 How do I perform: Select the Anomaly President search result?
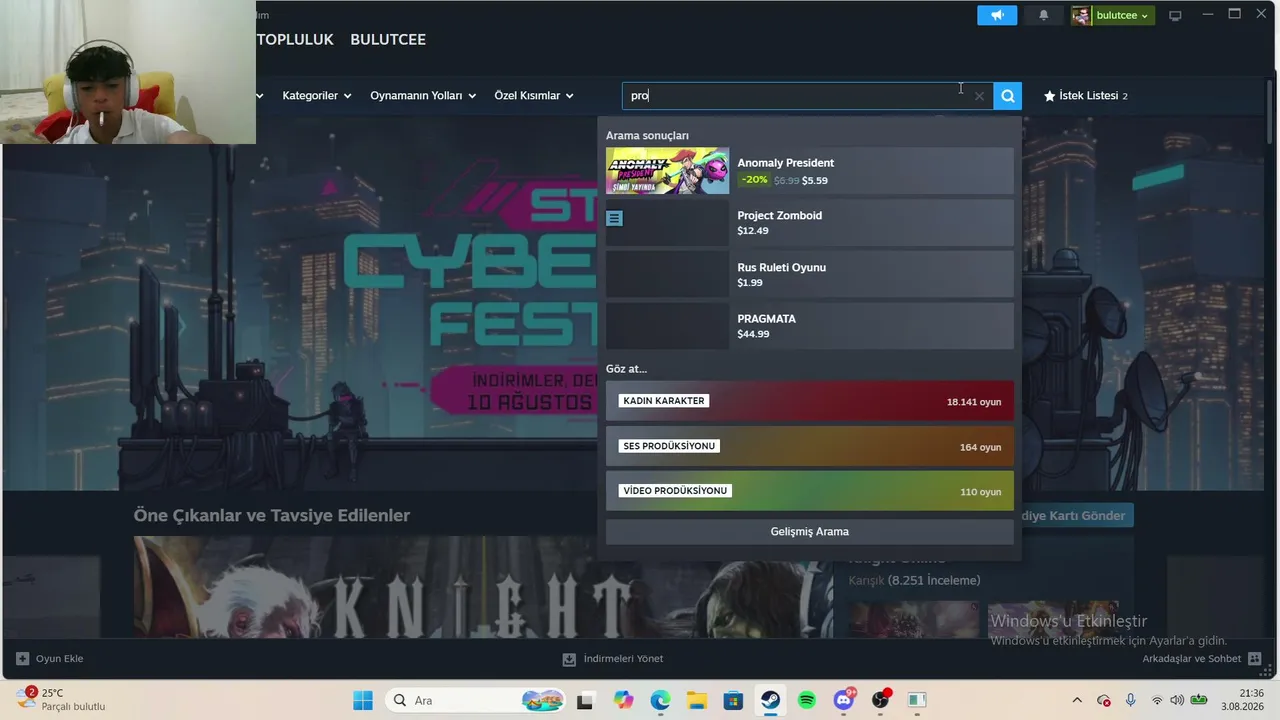(x=809, y=171)
